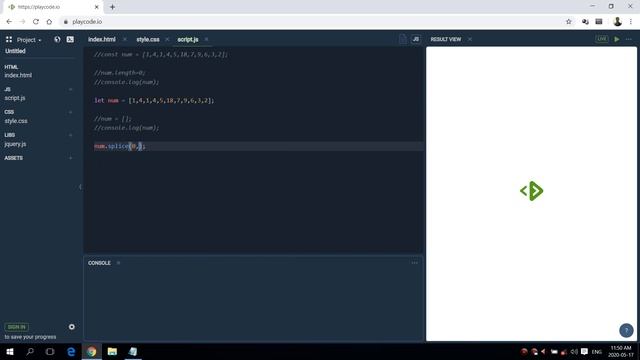The image size is (640, 360).
Task: Add an asset in ASSETS section
Action: pos(70,158)
